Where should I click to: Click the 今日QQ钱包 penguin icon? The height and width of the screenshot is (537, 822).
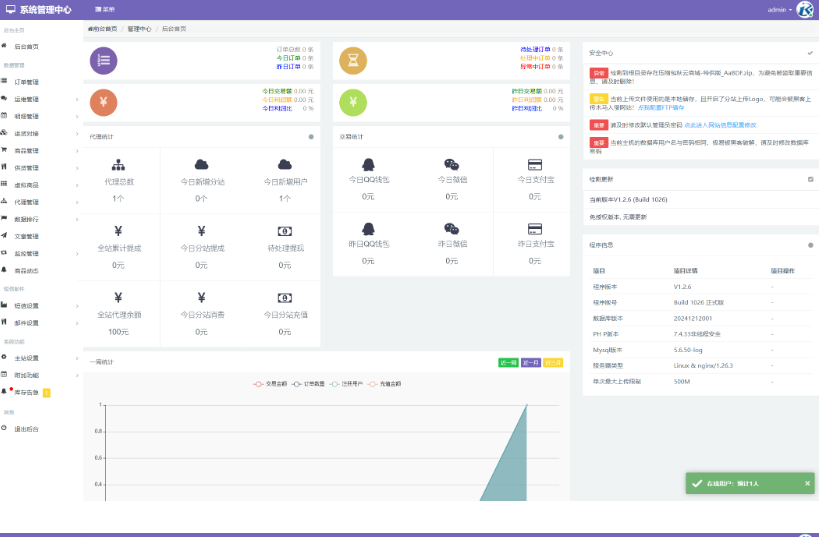[x=368, y=165]
